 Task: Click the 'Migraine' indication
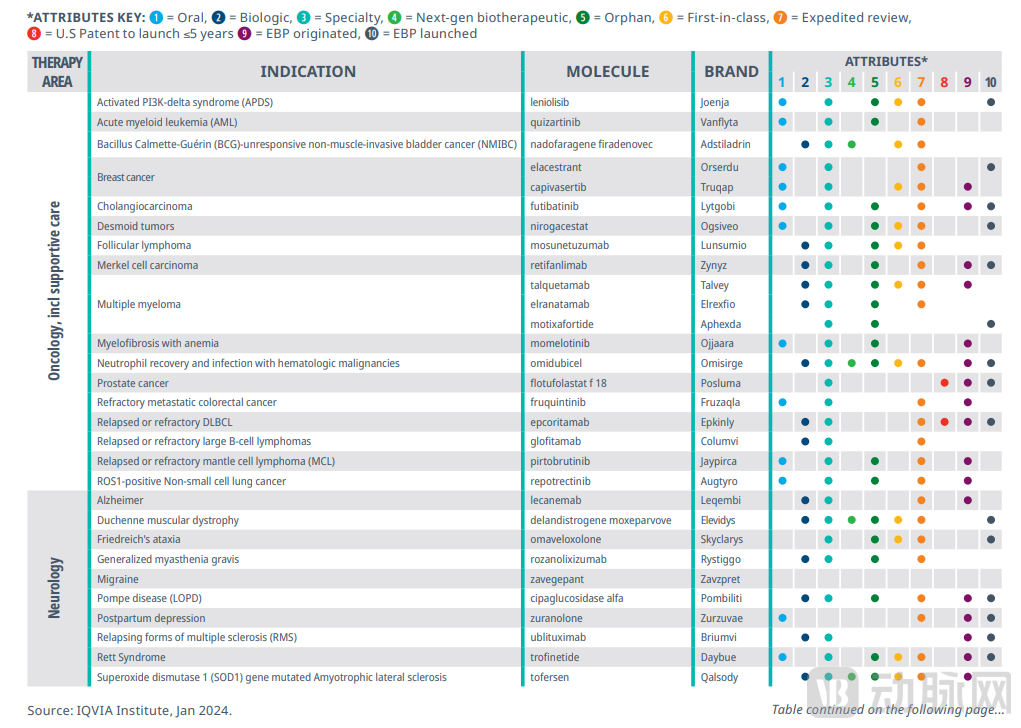[x=118, y=579]
